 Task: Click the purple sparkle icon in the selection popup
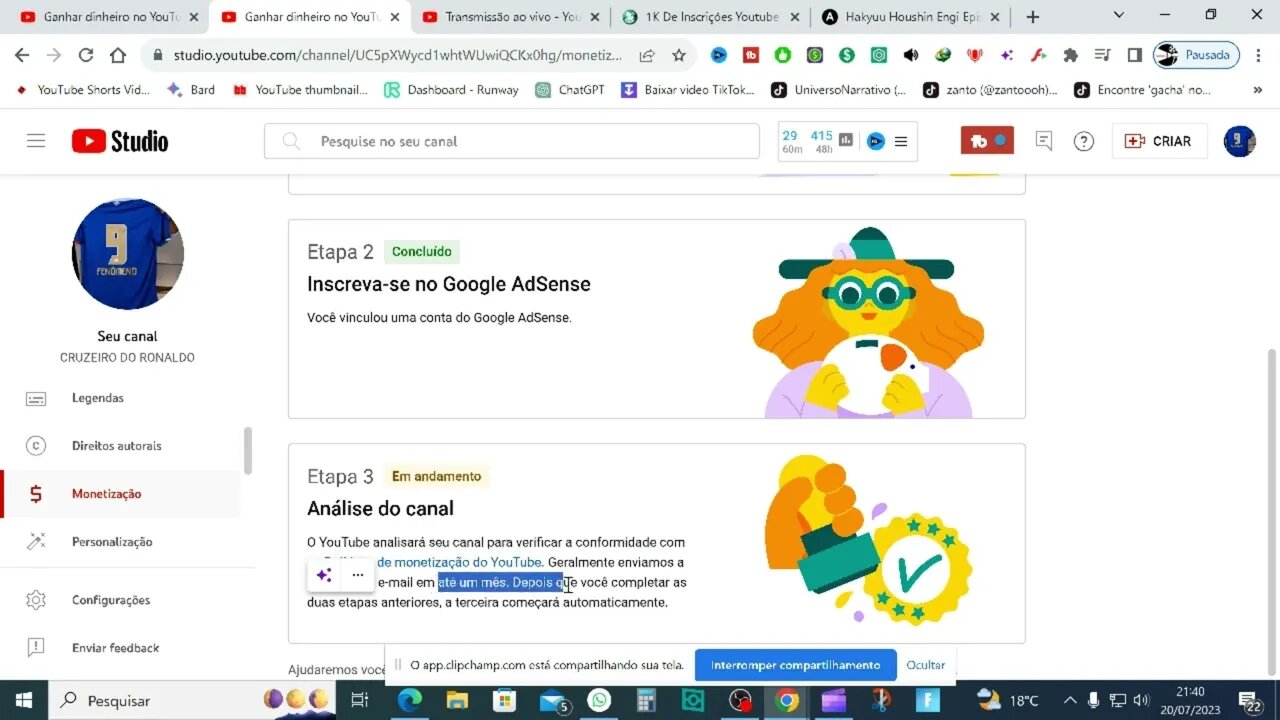tap(324, 575)
